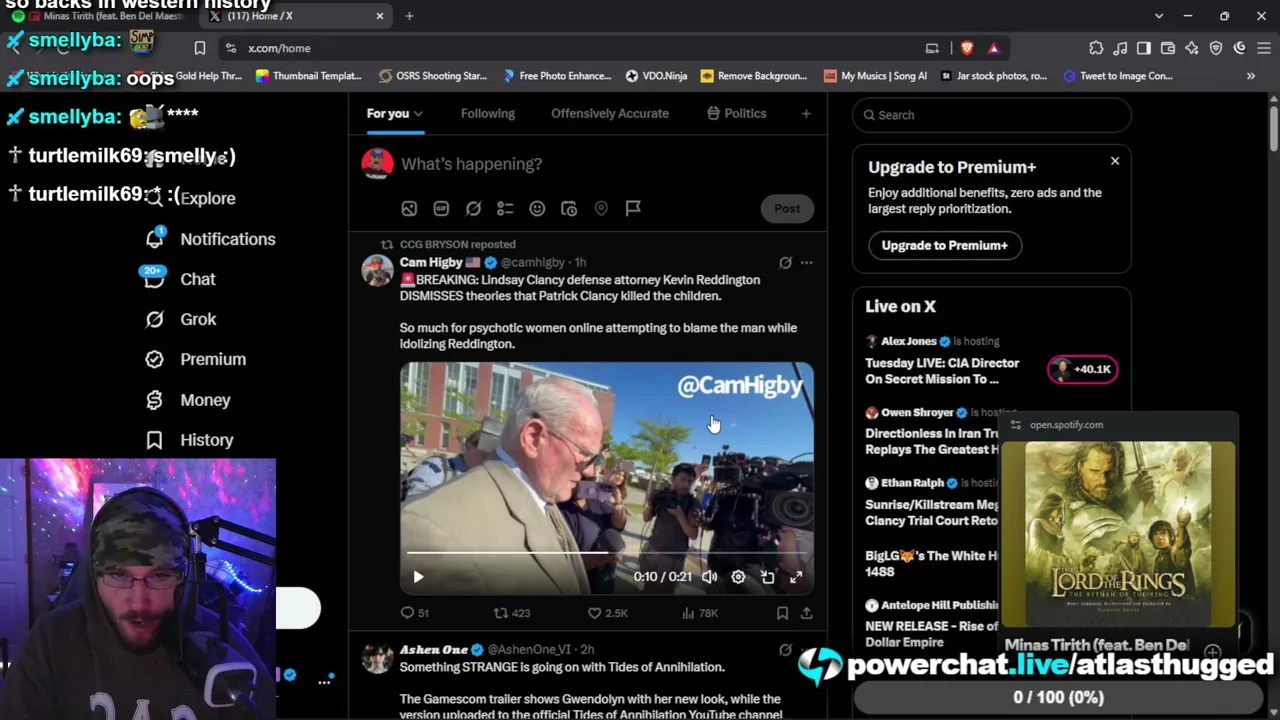This screenshot has width=1280, height=720.
Task: Open video settings gear in the player
Action: tap(738, 577)
